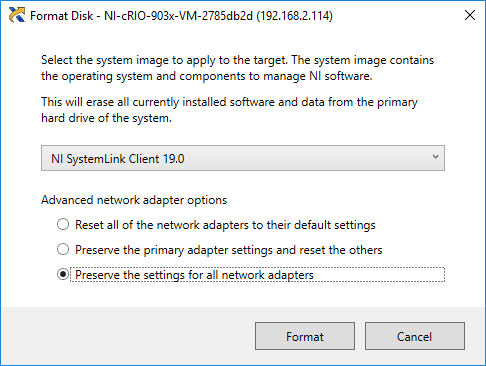Click the NI-cRIO-903x-VM target name in title
The height and width of the screenshot is (366, 486).
point(179,16)
